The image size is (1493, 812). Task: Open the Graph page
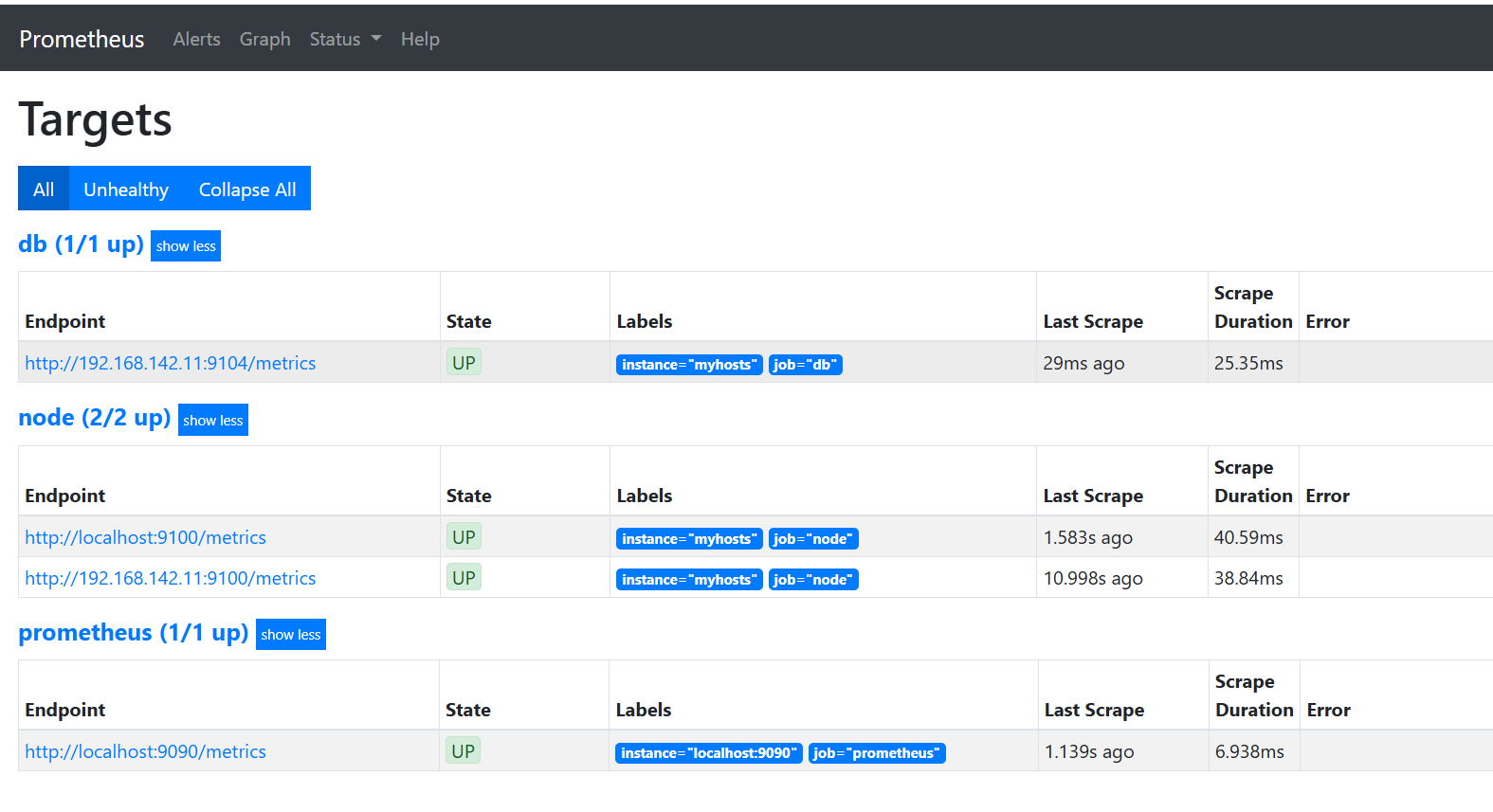(x=264, y=39)
